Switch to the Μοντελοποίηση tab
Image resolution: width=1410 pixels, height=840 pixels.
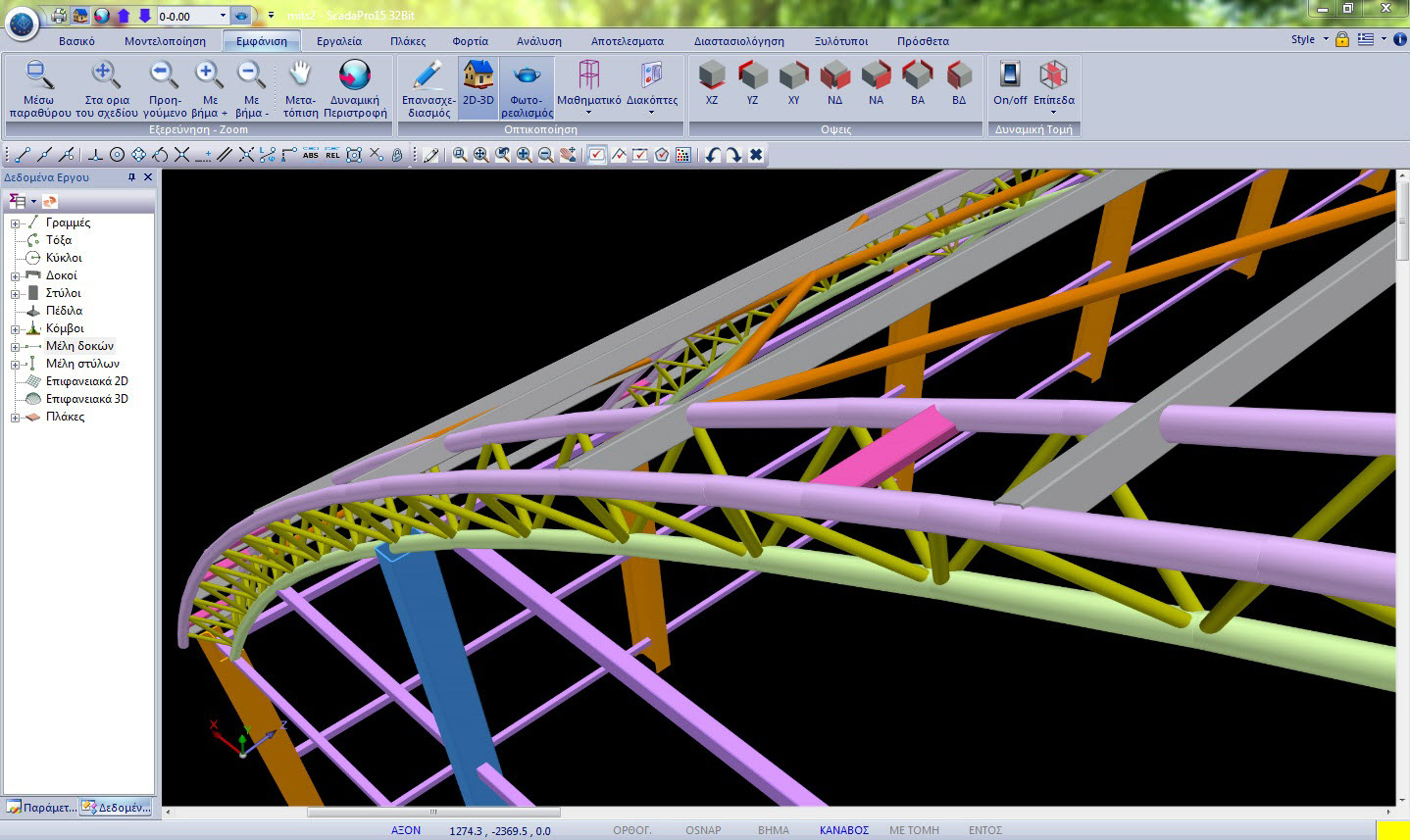(165, 41)
